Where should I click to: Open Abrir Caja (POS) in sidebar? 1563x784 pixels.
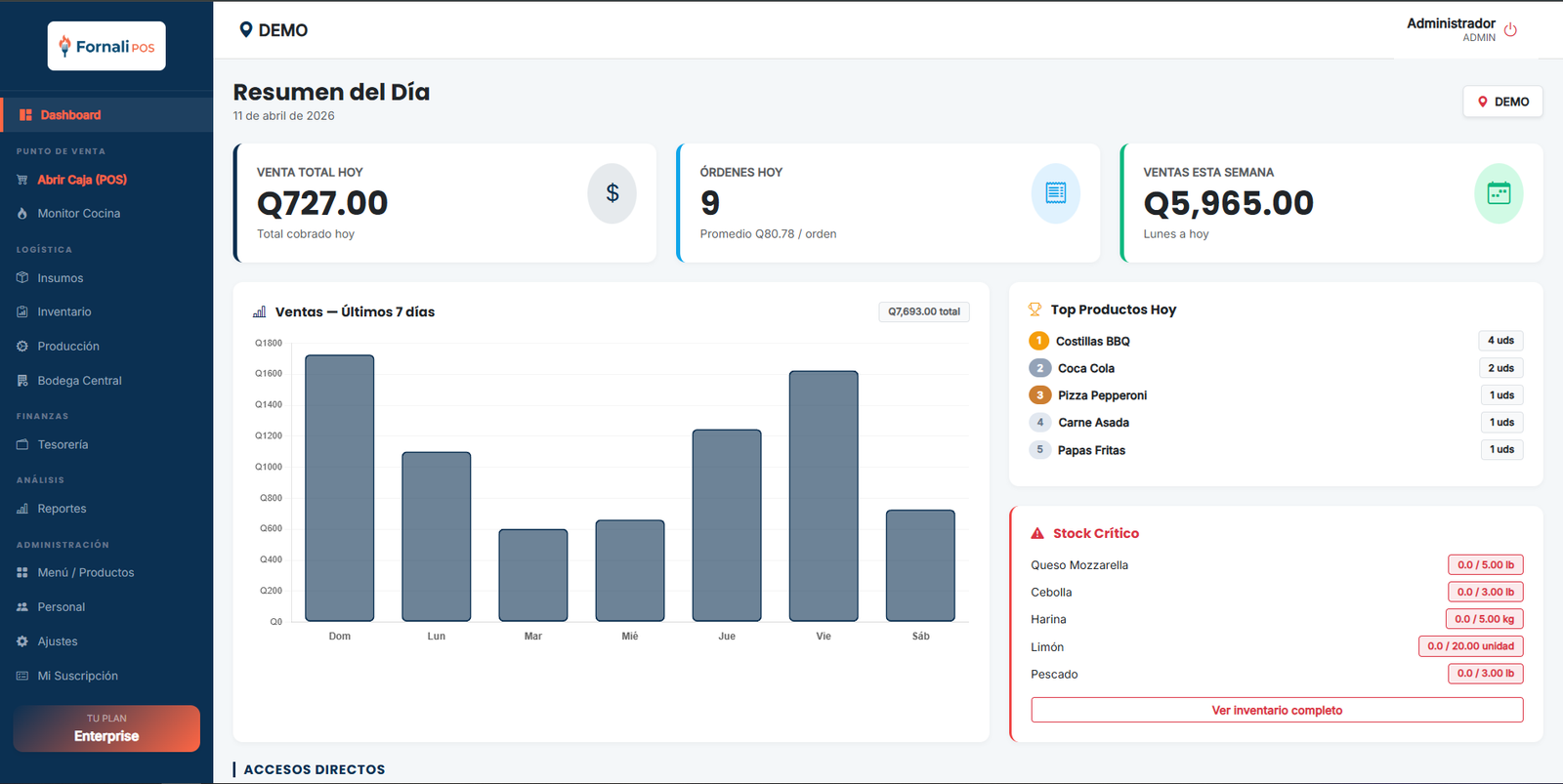[82, 180]
